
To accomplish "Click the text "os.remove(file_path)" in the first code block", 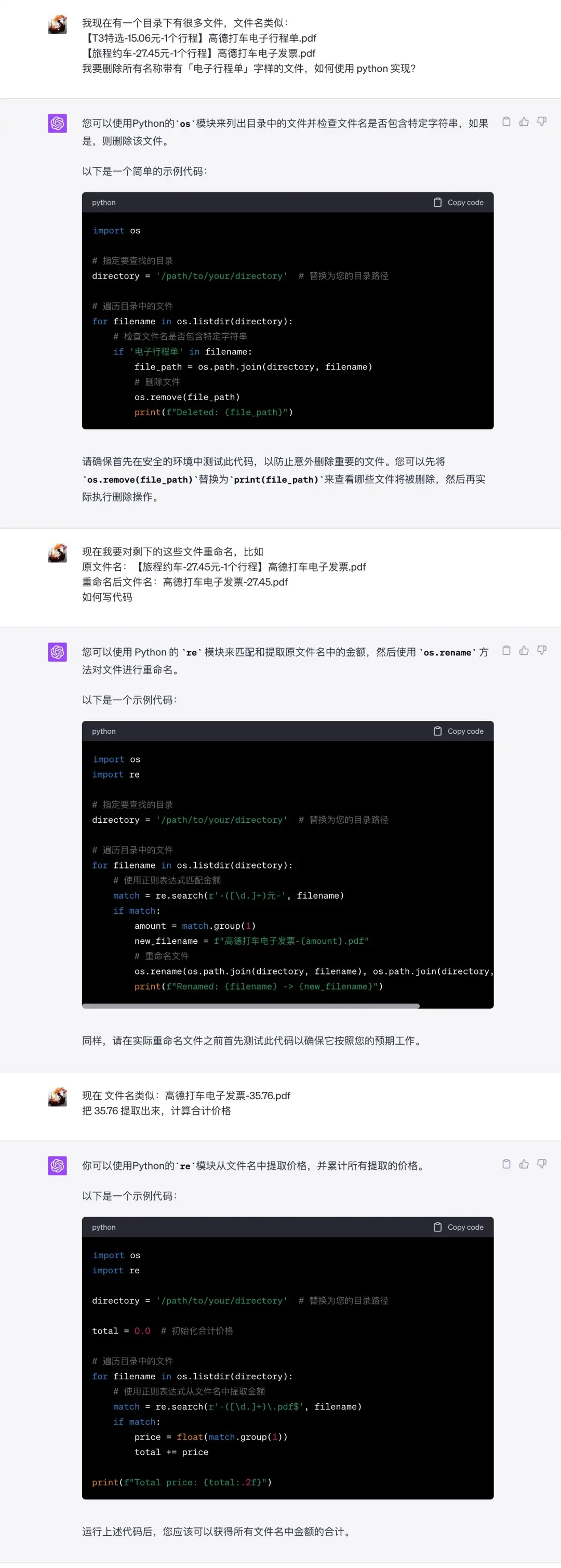I will click(x=187, y=397).
